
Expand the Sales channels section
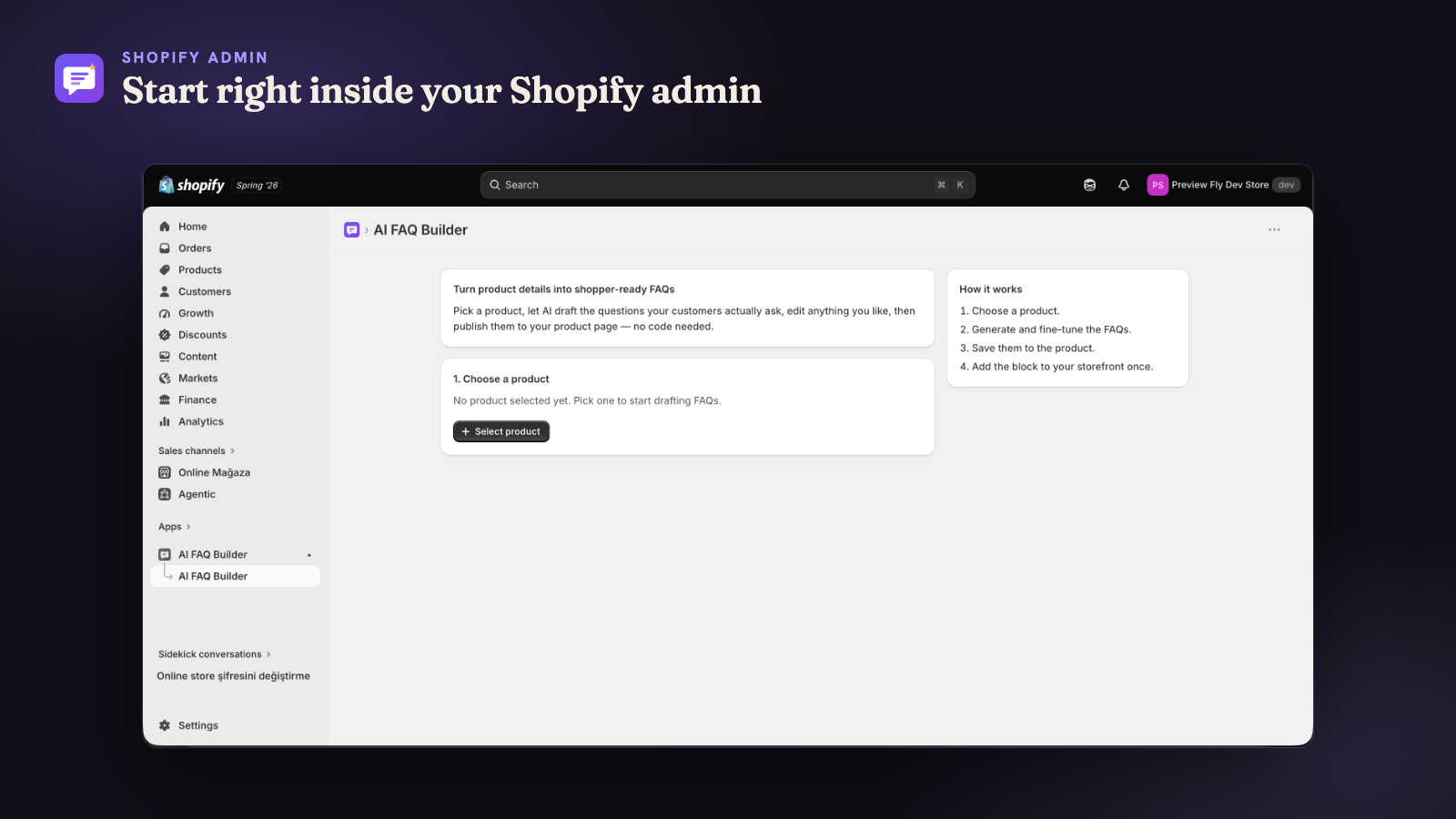coord(197,451)
